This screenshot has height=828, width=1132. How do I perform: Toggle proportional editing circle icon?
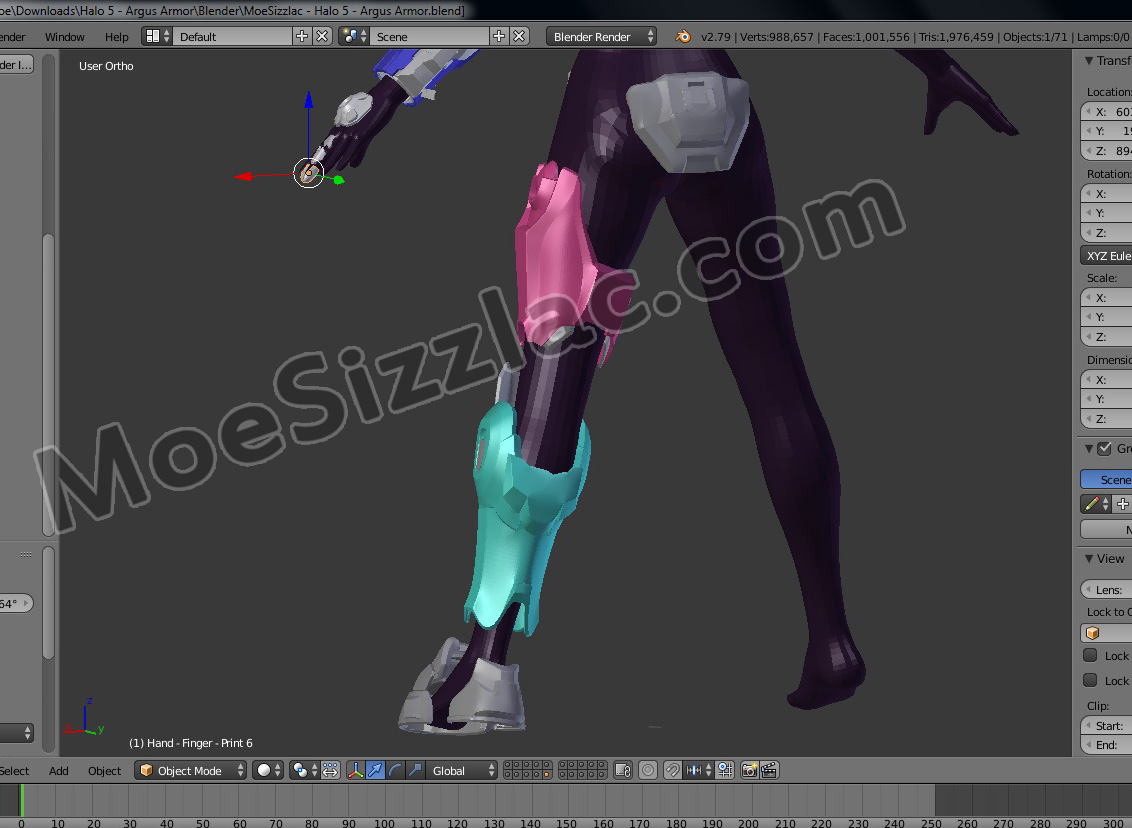648,770
